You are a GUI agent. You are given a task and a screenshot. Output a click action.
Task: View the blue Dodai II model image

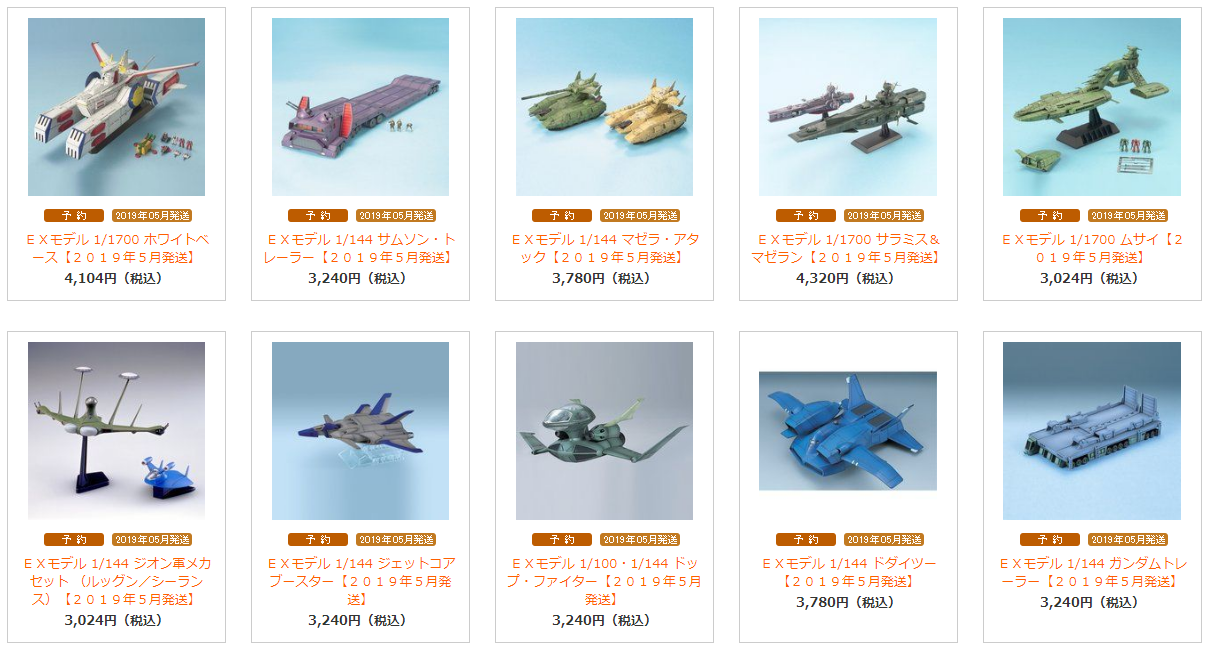pos(848,431)
